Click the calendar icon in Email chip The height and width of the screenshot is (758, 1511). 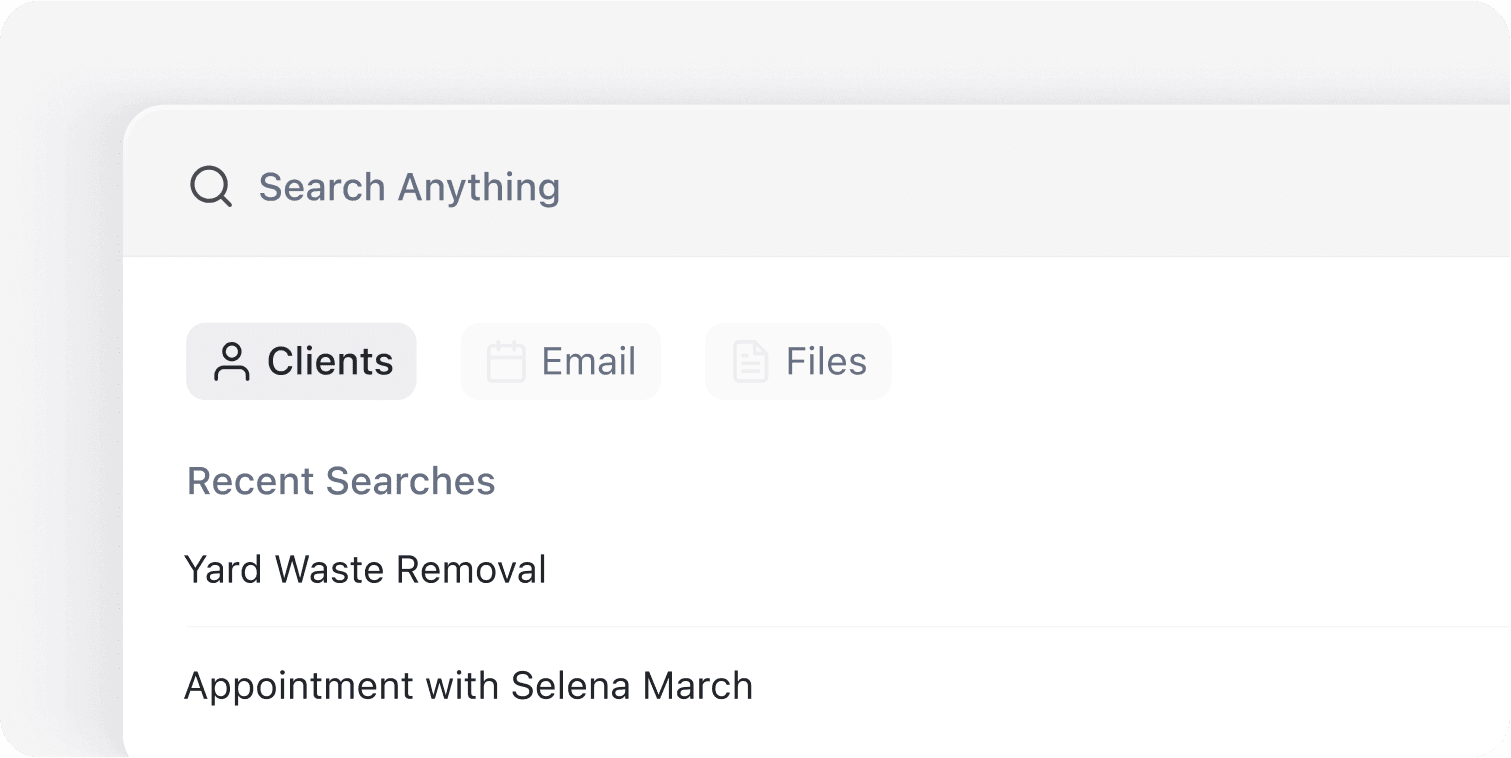click(x=506, y=362)
